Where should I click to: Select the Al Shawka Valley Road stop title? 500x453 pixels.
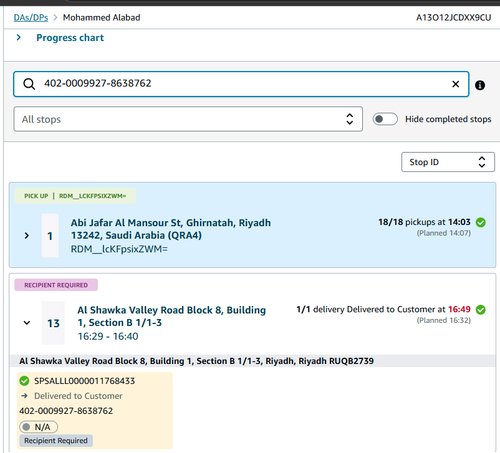coord(172,316)
